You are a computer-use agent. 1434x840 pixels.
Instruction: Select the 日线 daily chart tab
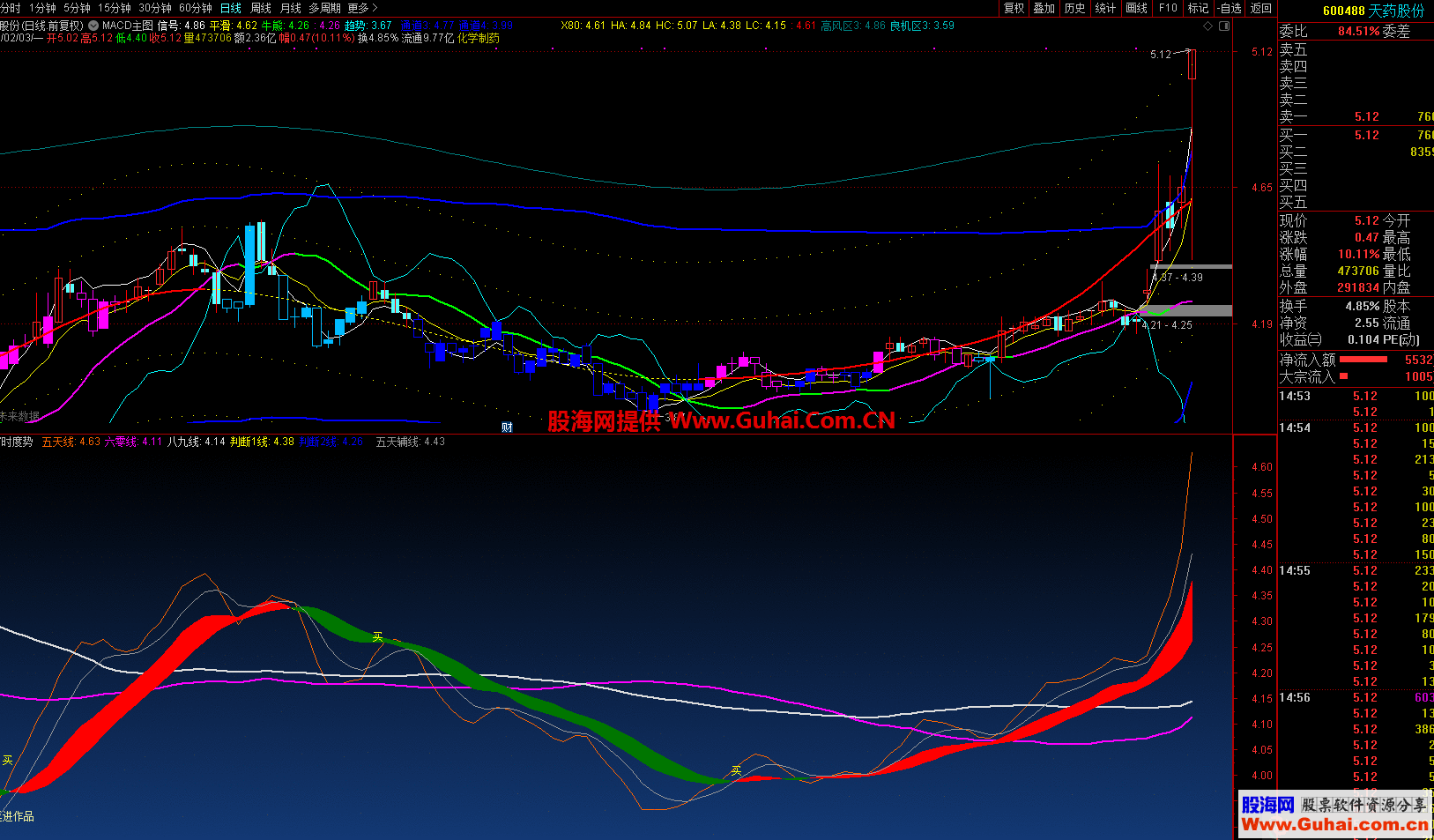pos(231,8)
